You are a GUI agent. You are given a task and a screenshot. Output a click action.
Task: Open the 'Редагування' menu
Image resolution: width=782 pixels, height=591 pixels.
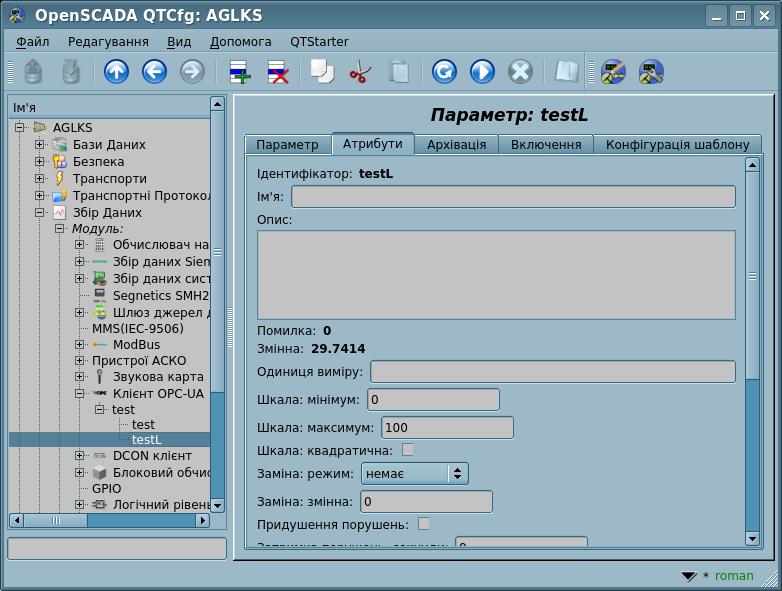tap(108, 42)
